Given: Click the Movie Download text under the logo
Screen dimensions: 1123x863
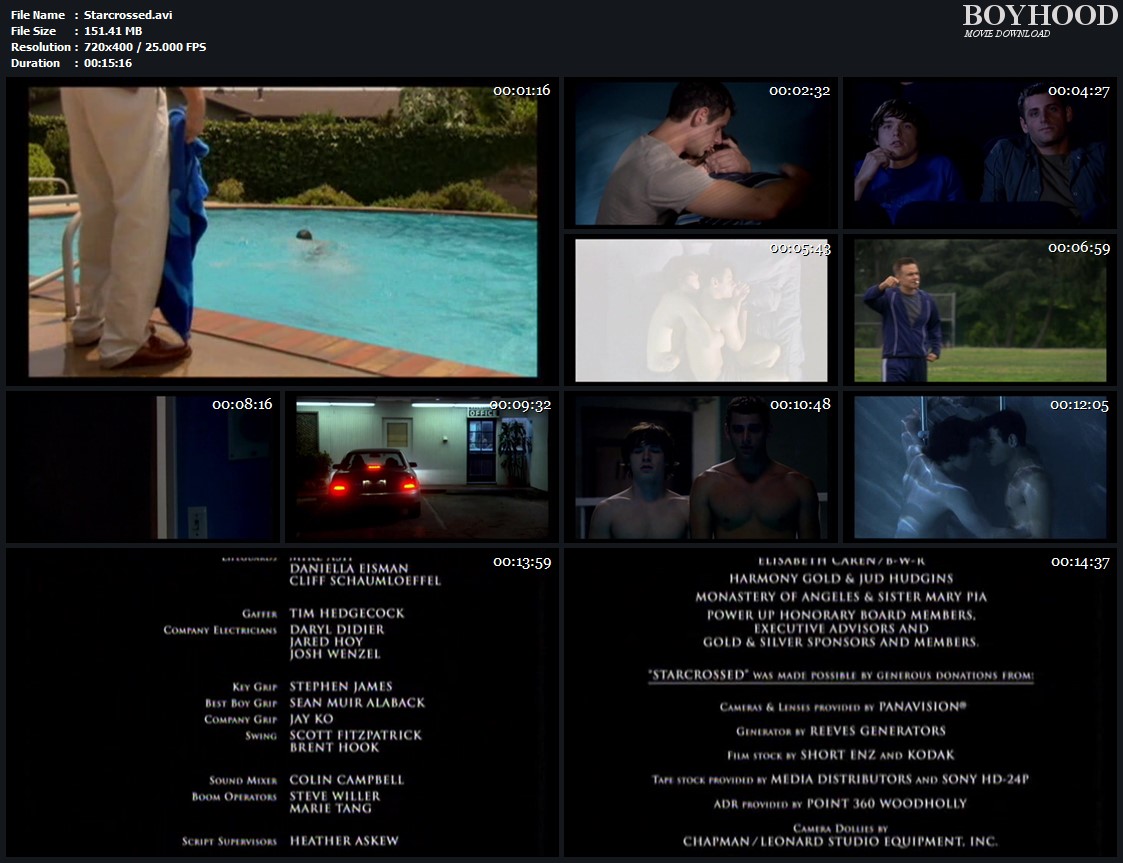Looking at the screenshot, I should [1007, 34].
